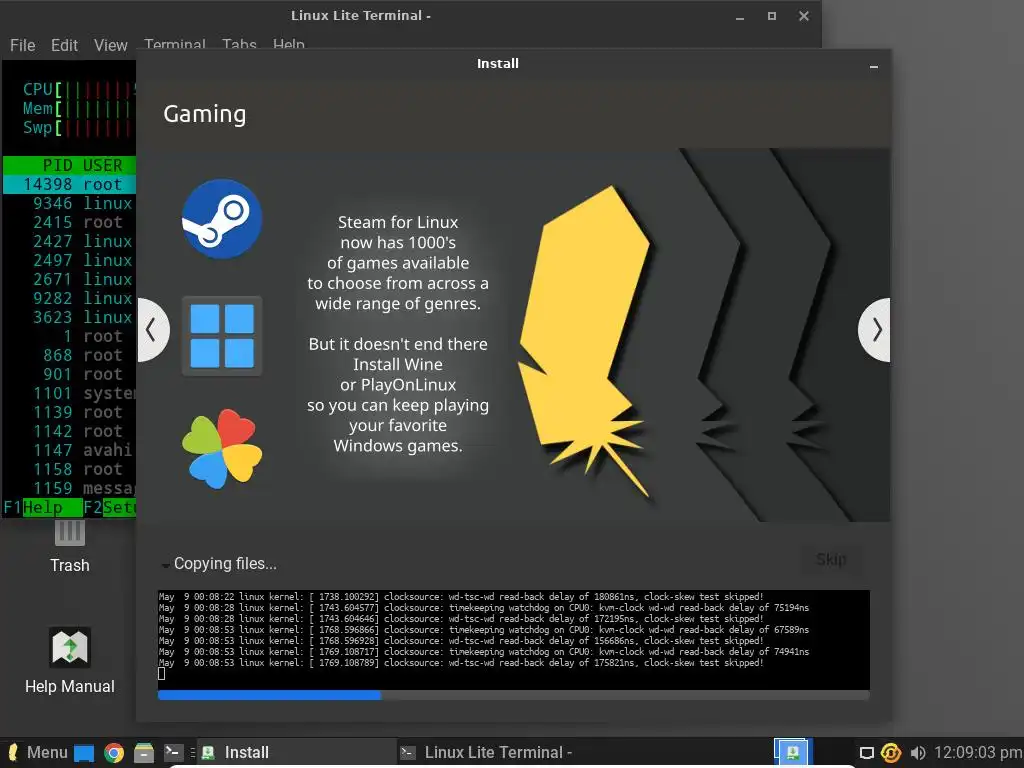Viewport: 1024px width, 768px height.
Task: Click the CPU meter in htop
Action: pos(78,89)
